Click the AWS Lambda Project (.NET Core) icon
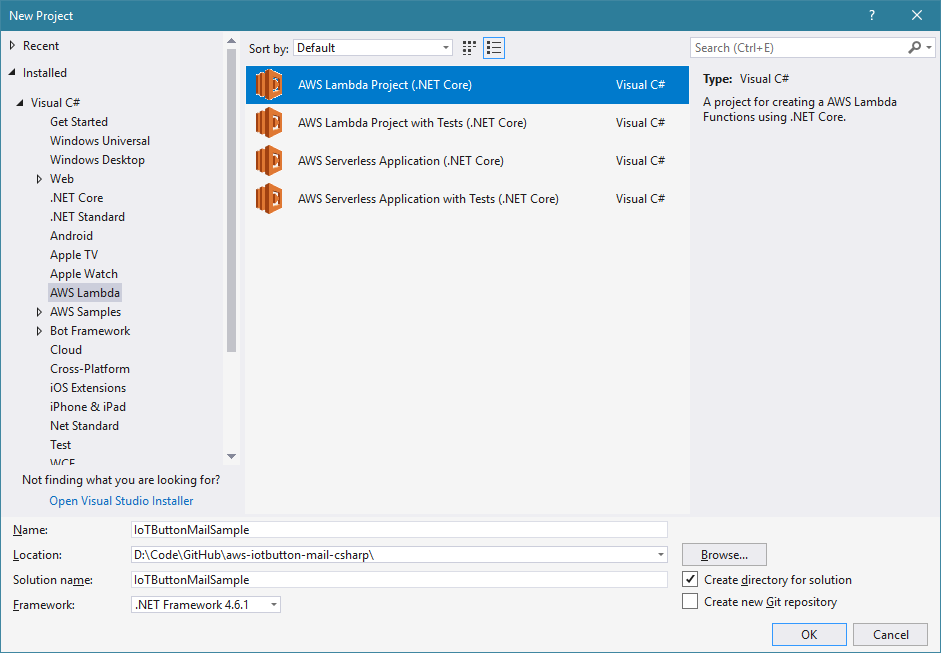 (x=268, y=85)
